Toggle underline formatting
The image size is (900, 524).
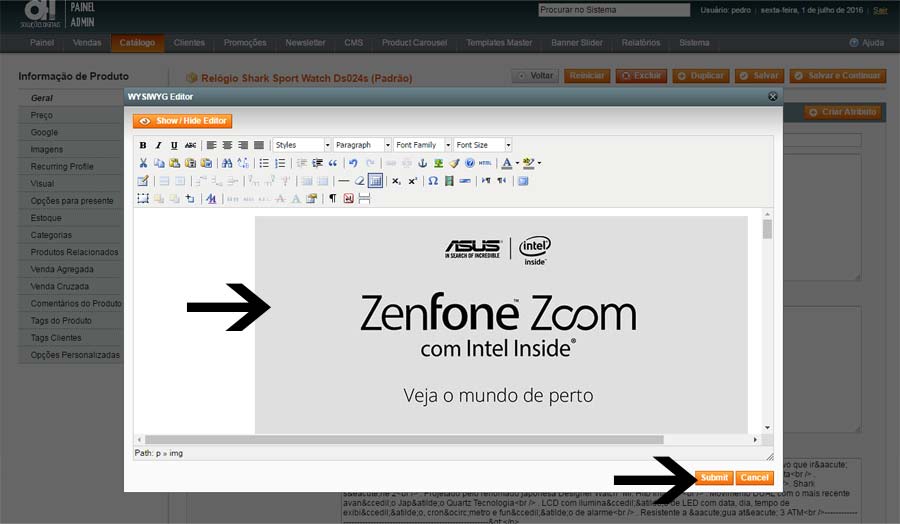click(x=174, y=145)
